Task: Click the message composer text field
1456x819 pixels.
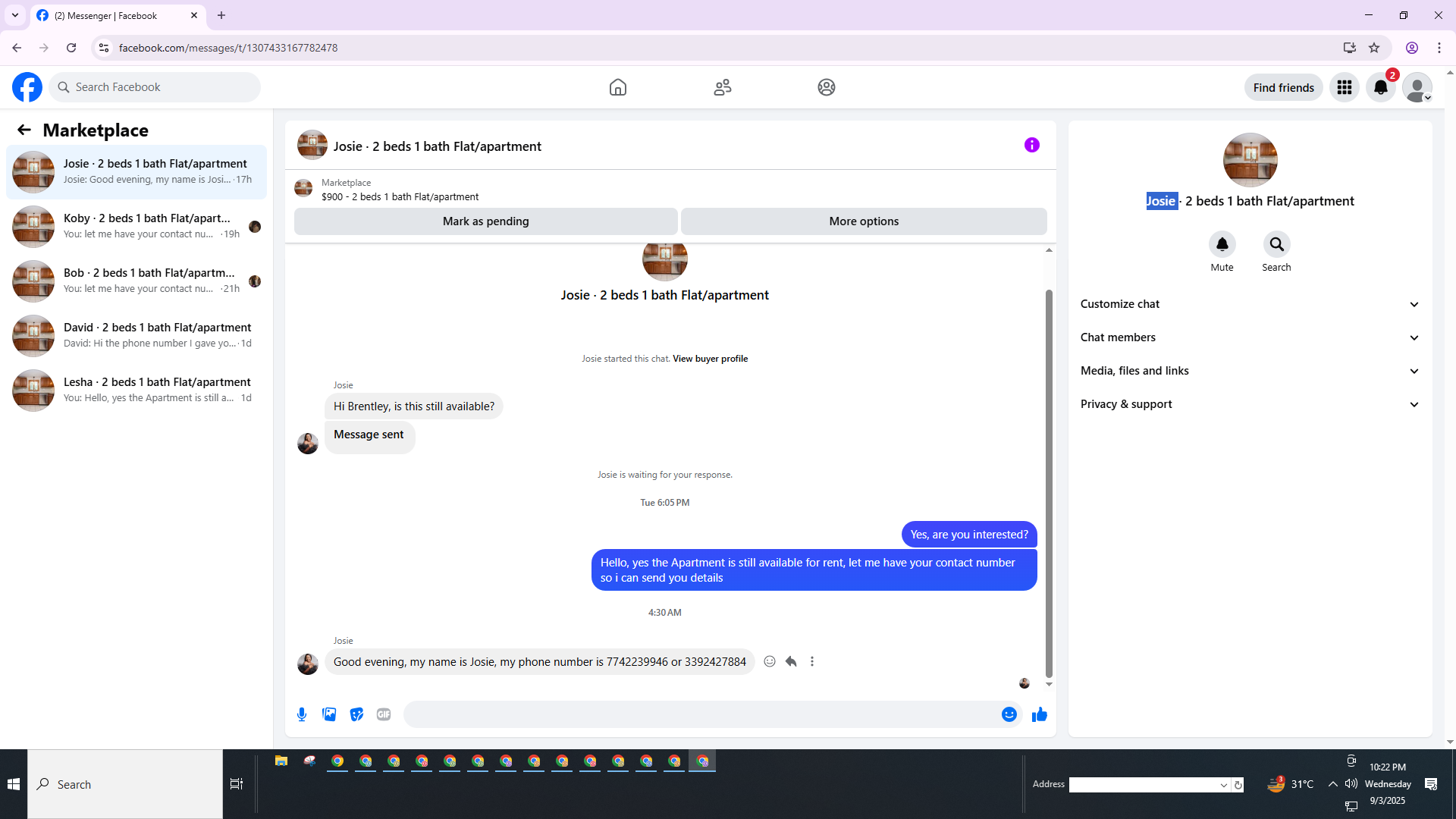Action: tap(702, 714)
